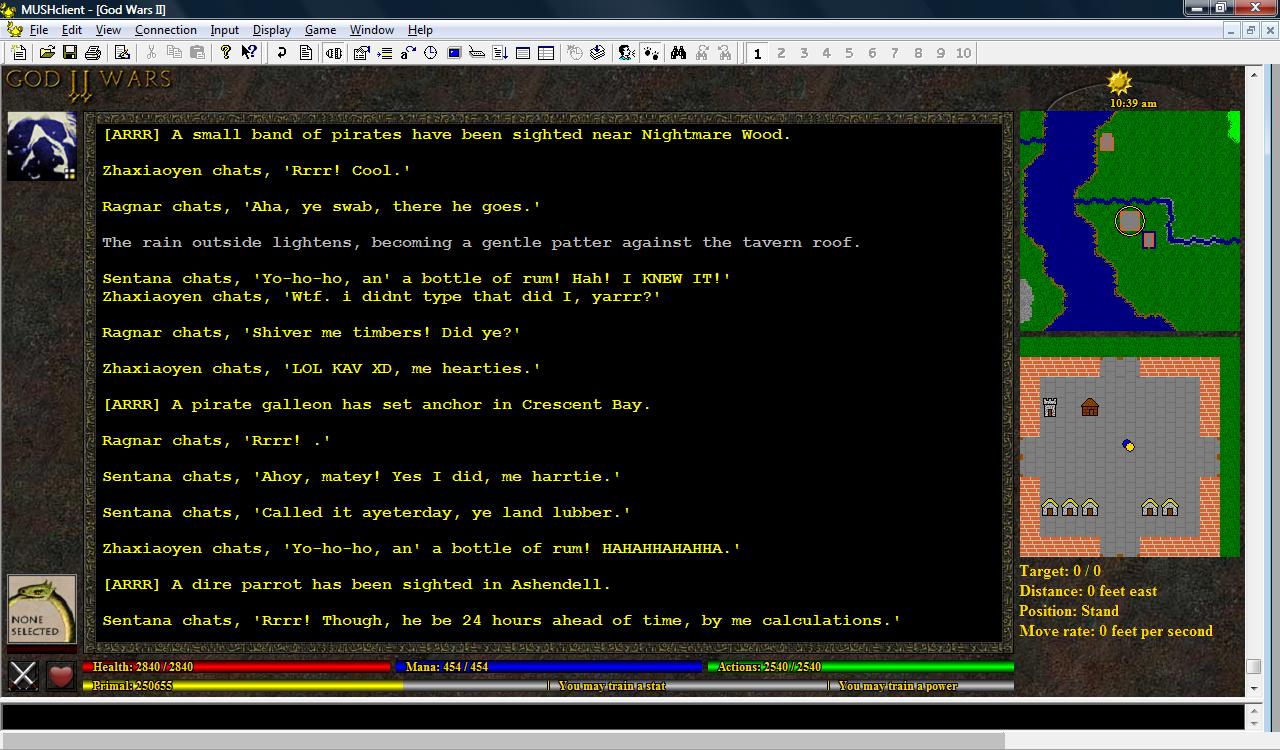Click the yellow question mark Help icon
The height and width of the screenshot is (750, 1280).
tap(226, 53)
